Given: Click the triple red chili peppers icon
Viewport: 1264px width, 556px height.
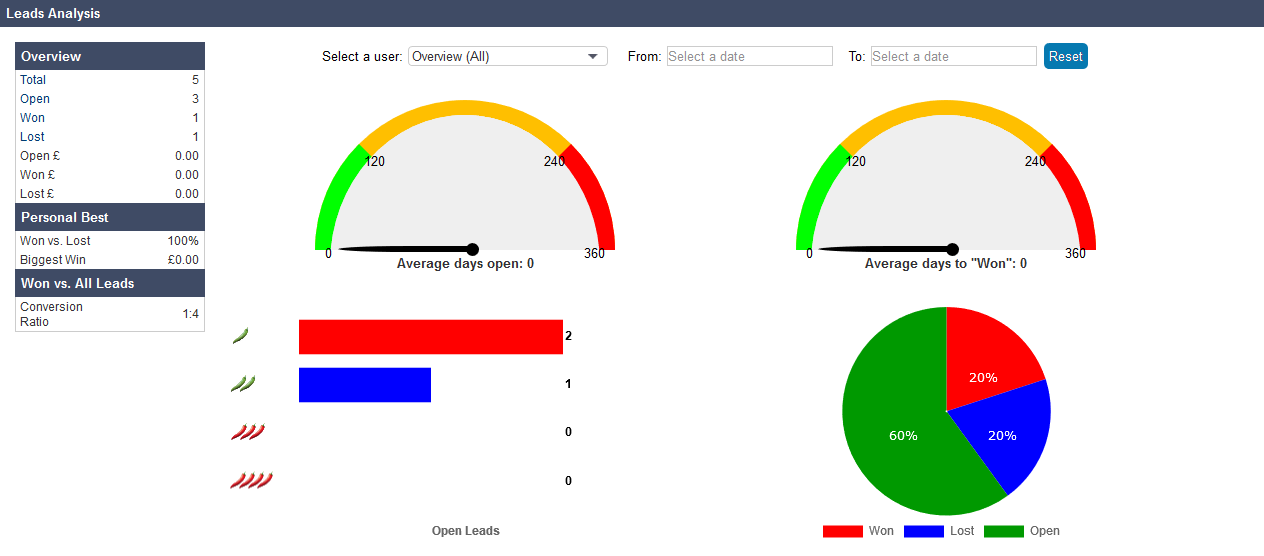Looking at the screenshot, I should click(247, 432).
